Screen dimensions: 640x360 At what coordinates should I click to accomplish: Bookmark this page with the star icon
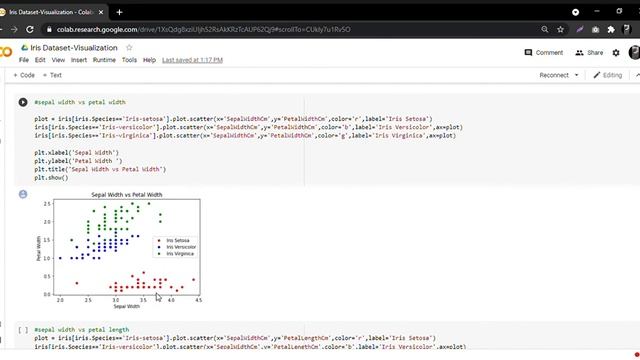pos(560,29)
